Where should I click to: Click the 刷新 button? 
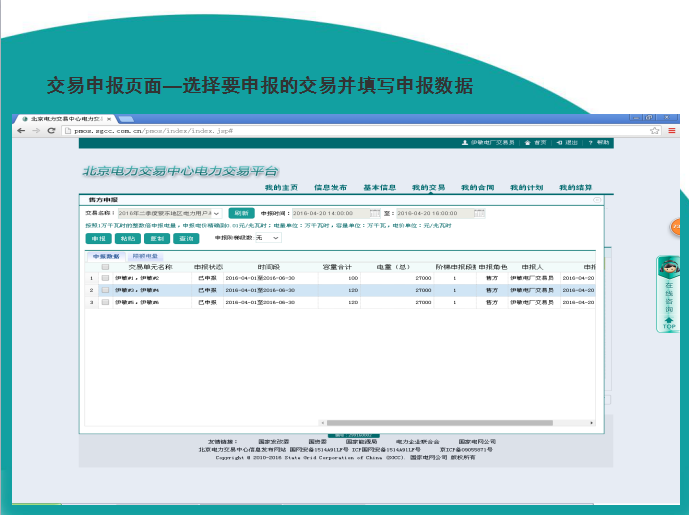(241, 213)
